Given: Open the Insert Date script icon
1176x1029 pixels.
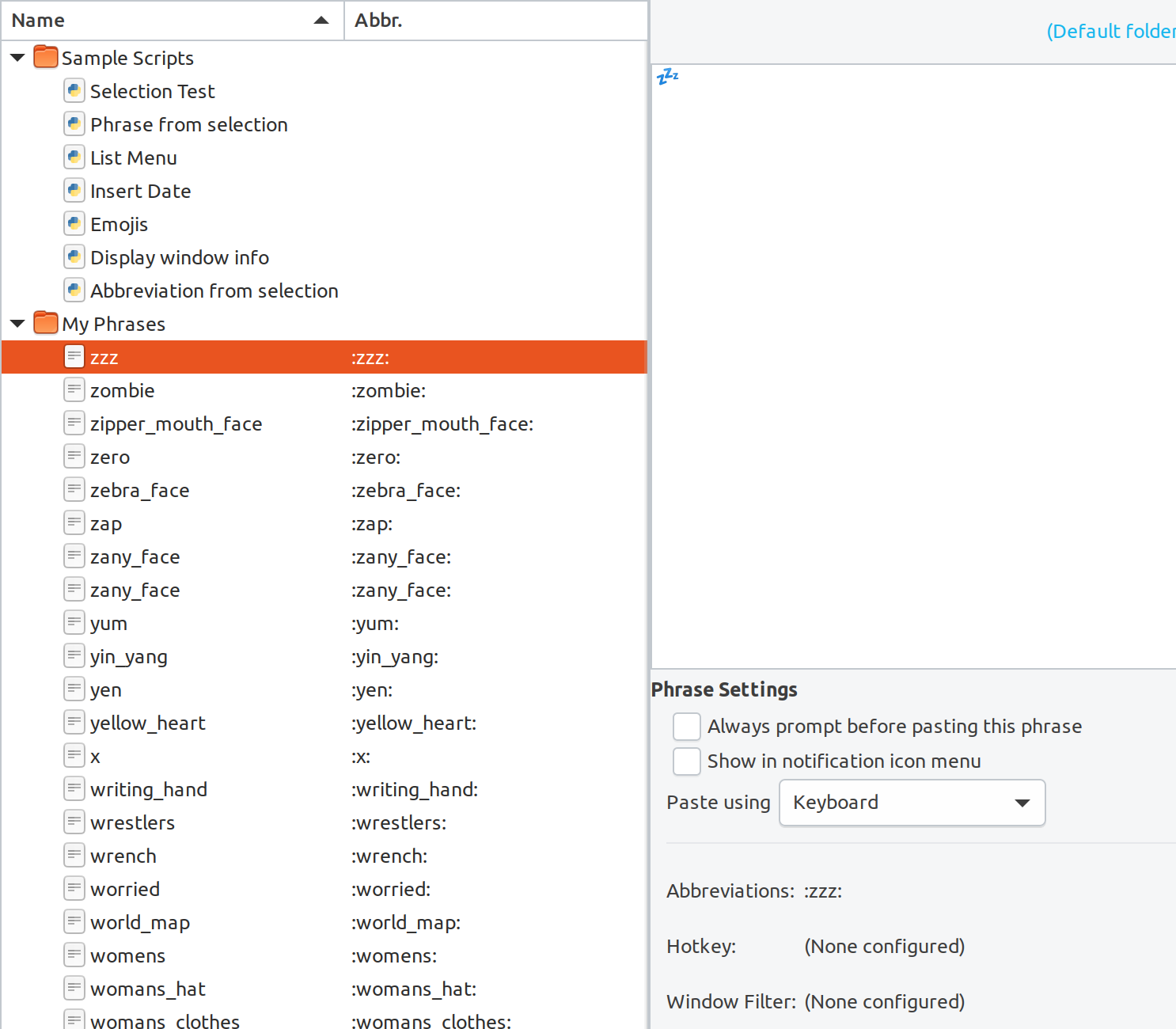Looking at the screenshot, I should [74, 190].
